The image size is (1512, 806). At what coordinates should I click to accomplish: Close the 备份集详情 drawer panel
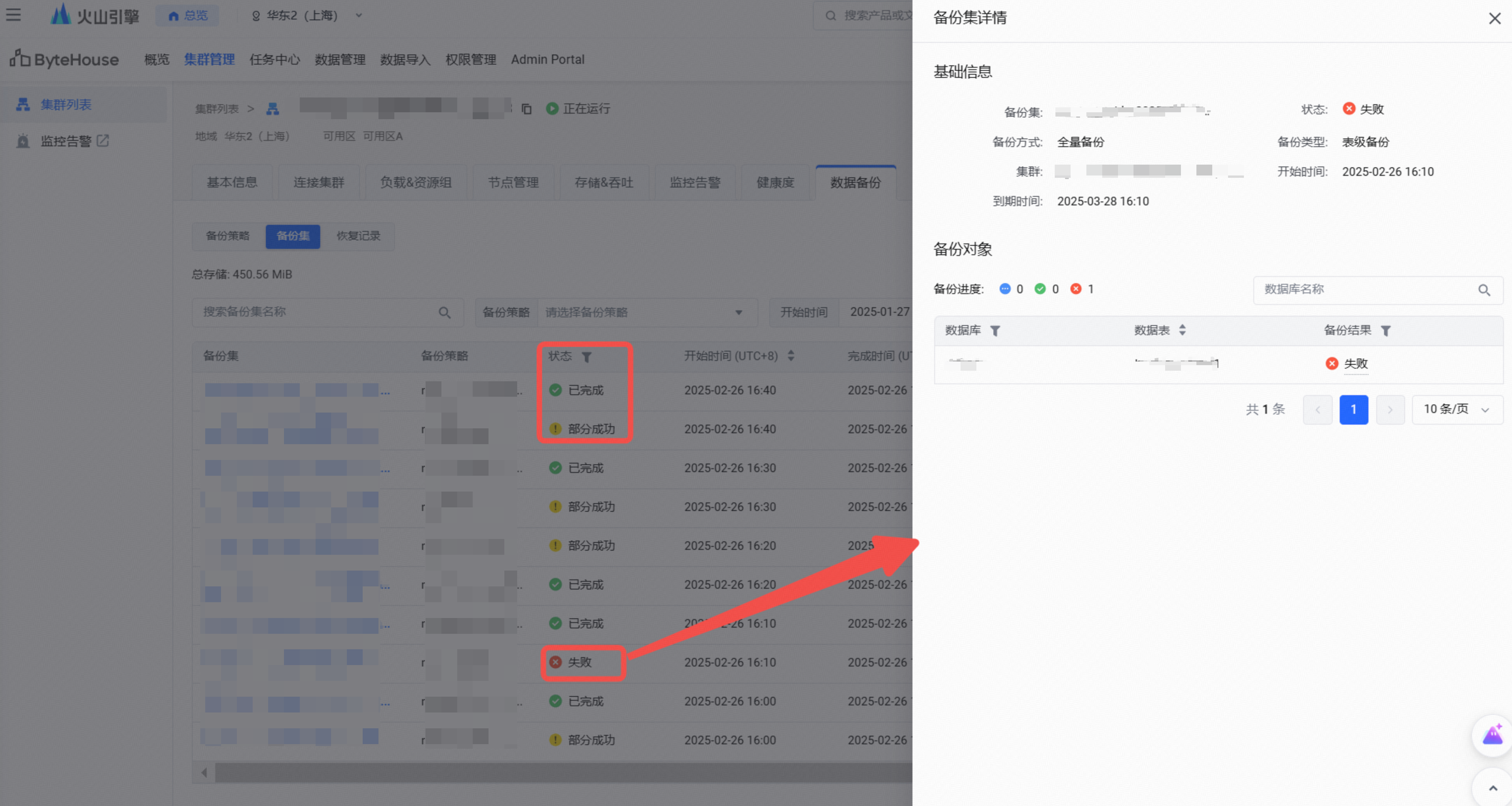click(x=1495, y=18)
